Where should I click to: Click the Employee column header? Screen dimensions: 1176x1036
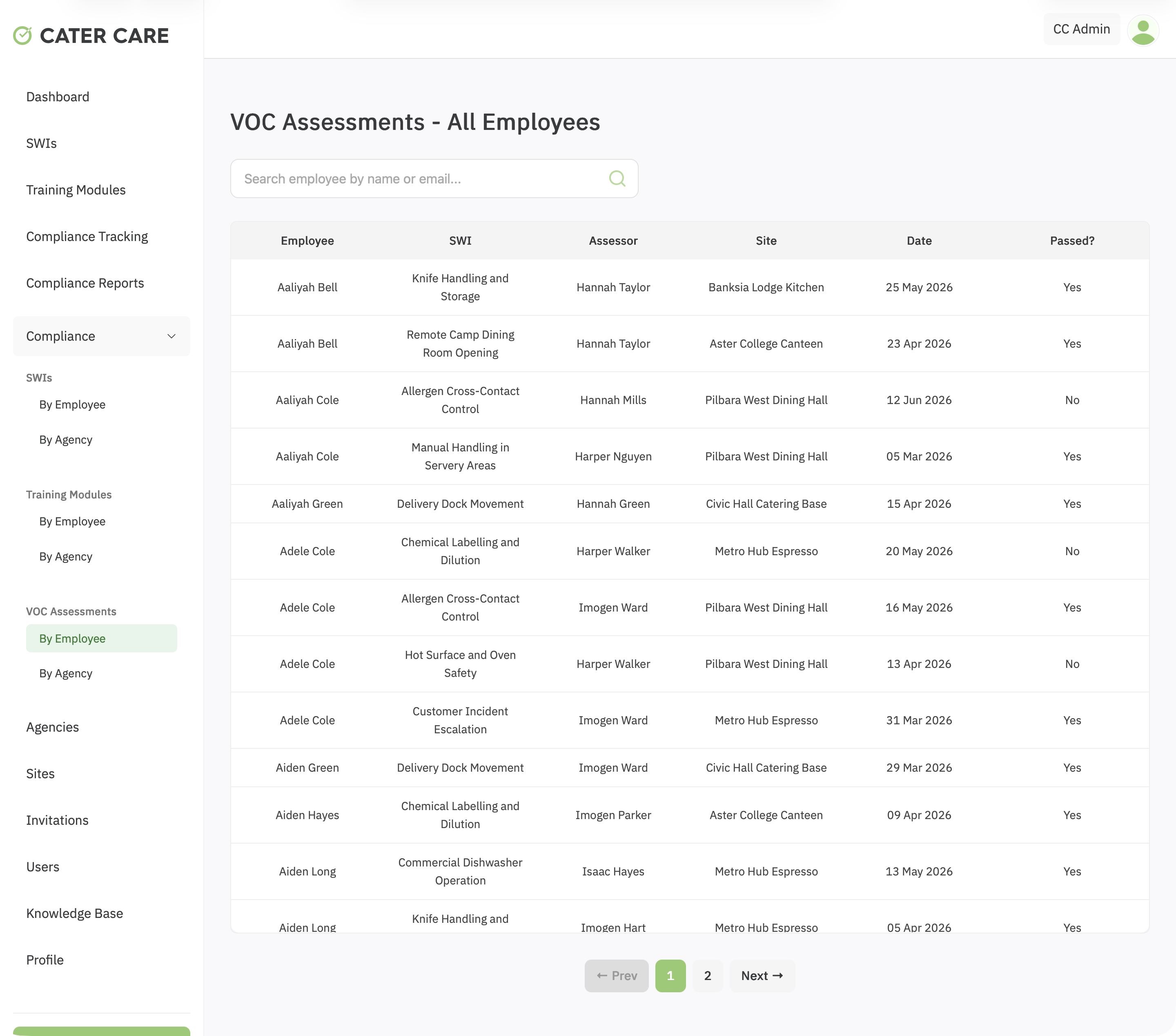(307, 241)
